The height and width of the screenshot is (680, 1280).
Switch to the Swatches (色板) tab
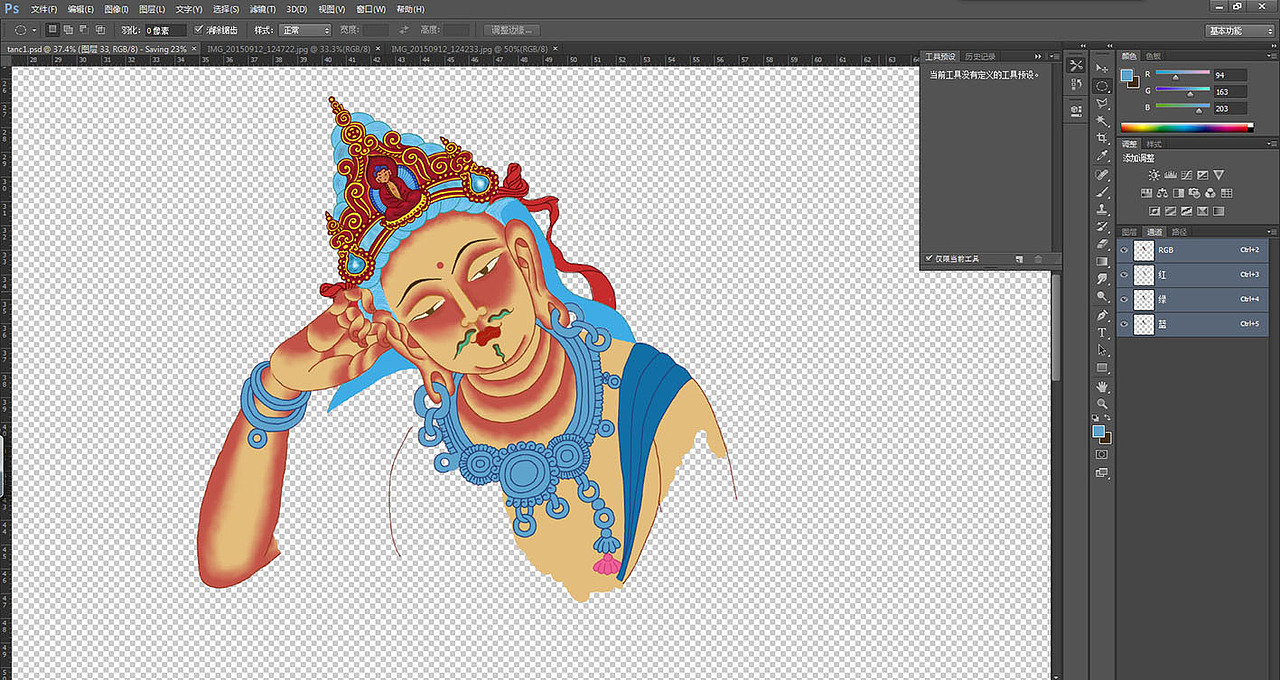click(x=1153, y=56)
